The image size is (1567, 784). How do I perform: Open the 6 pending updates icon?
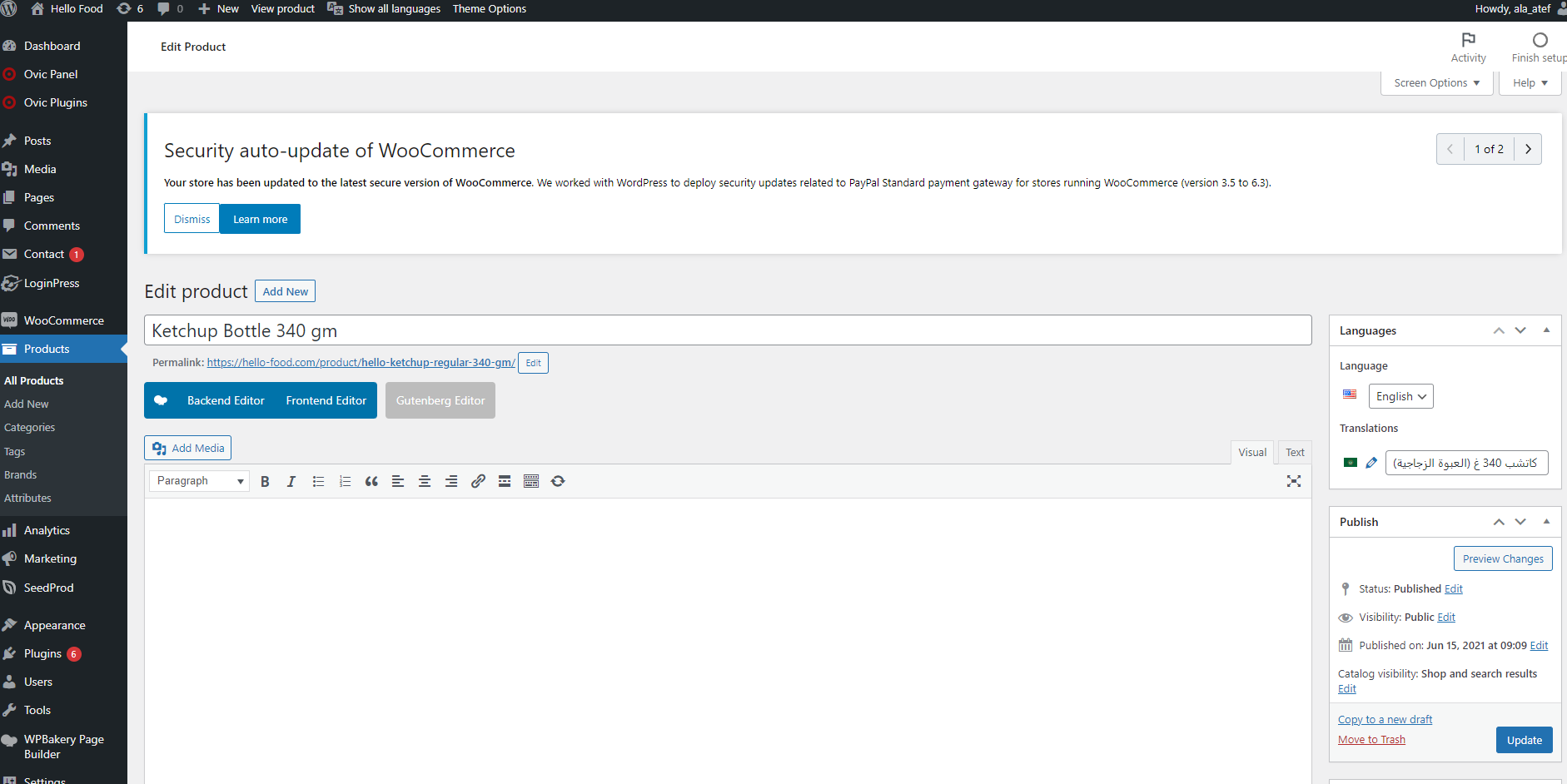130,9
